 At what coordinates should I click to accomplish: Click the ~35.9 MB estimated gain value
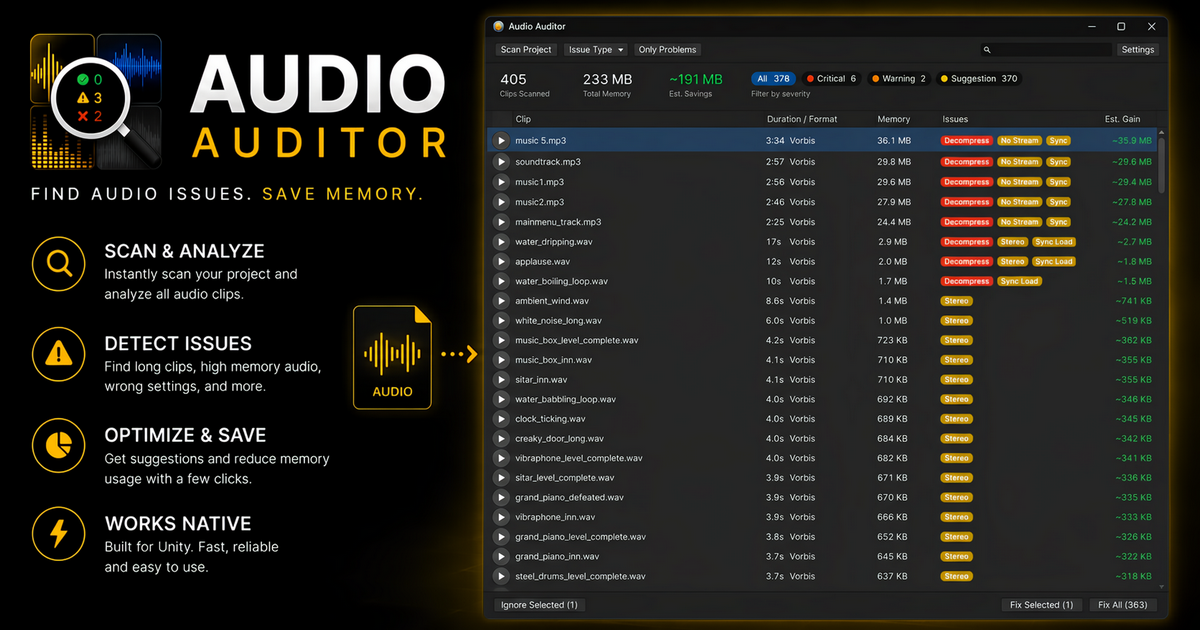coord(1132,141)
